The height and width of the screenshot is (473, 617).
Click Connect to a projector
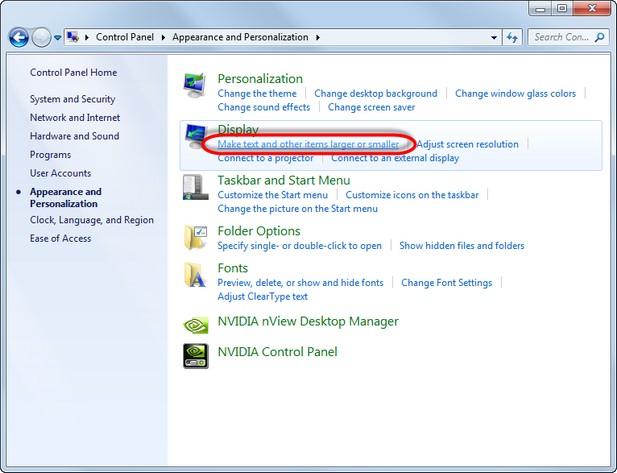[x=266, y=158]
